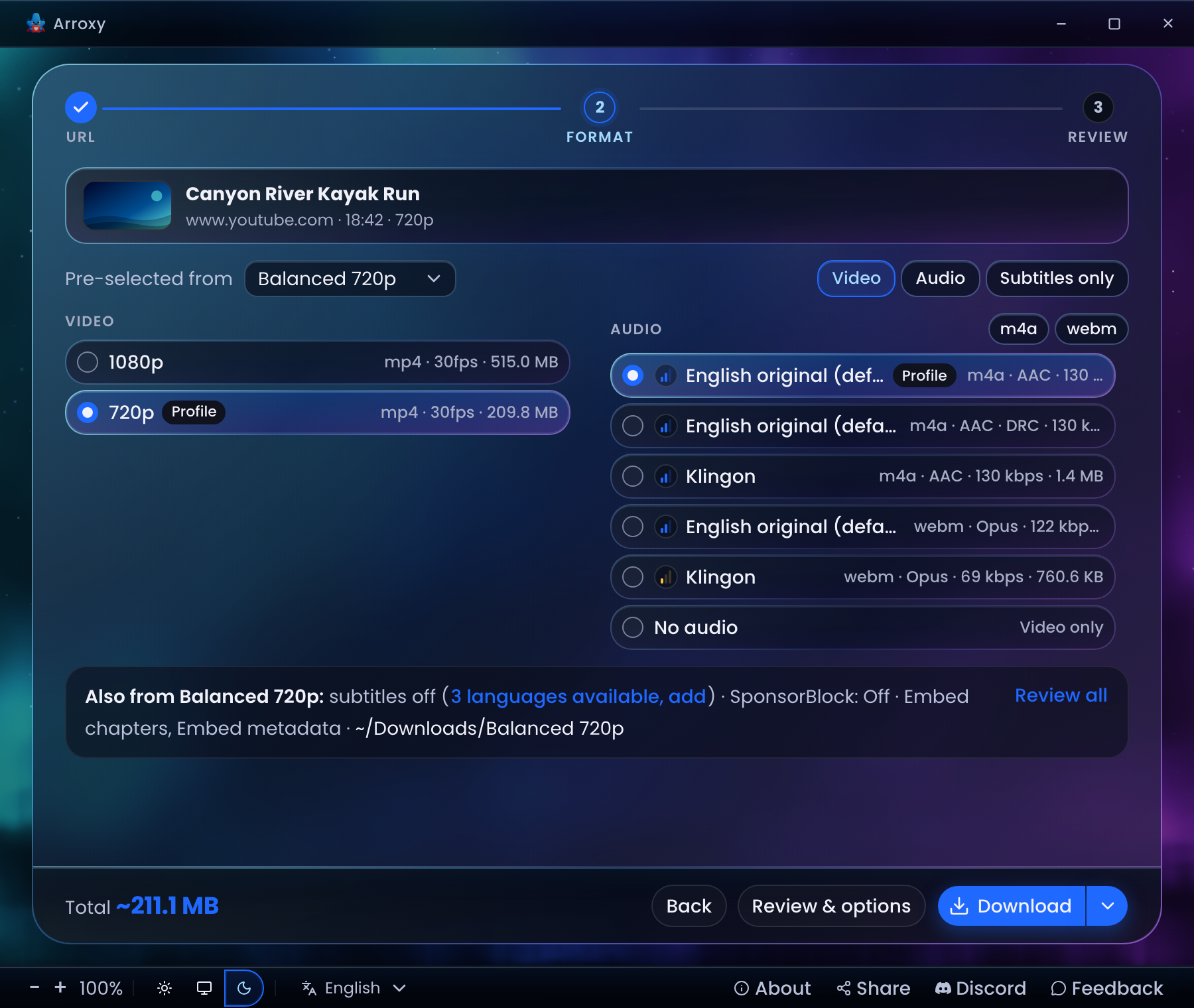The height and width of the screenshot is (1008, 1194).
Task: Click orange quality bars icon on Klingon webm
Action: pyautogui.click(x=665, y=578)
